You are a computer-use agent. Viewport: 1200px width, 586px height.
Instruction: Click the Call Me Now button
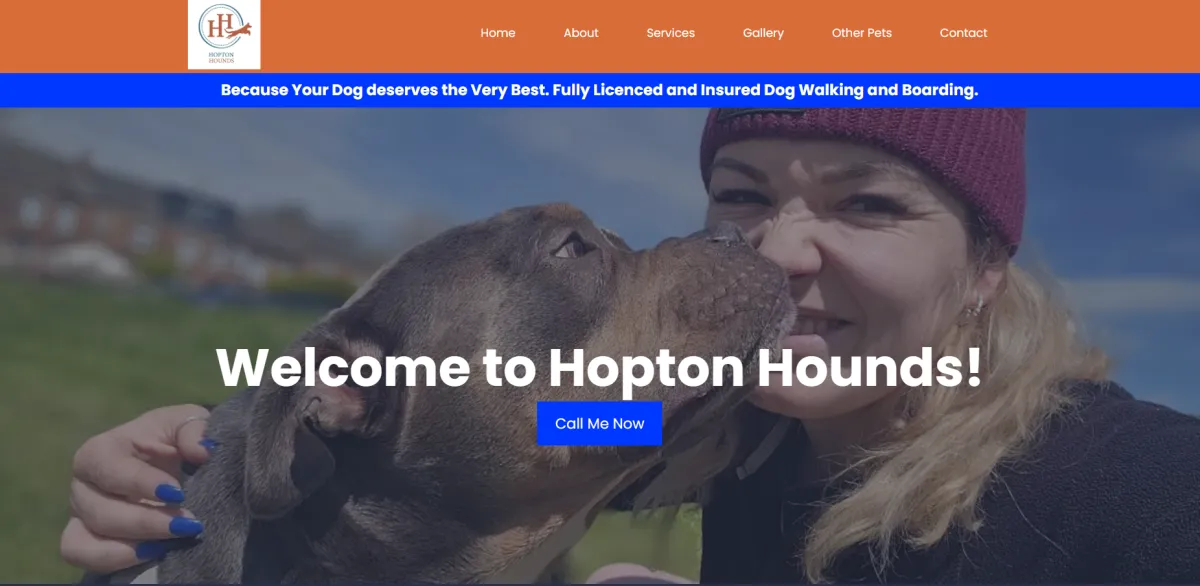tap(600, 423)
